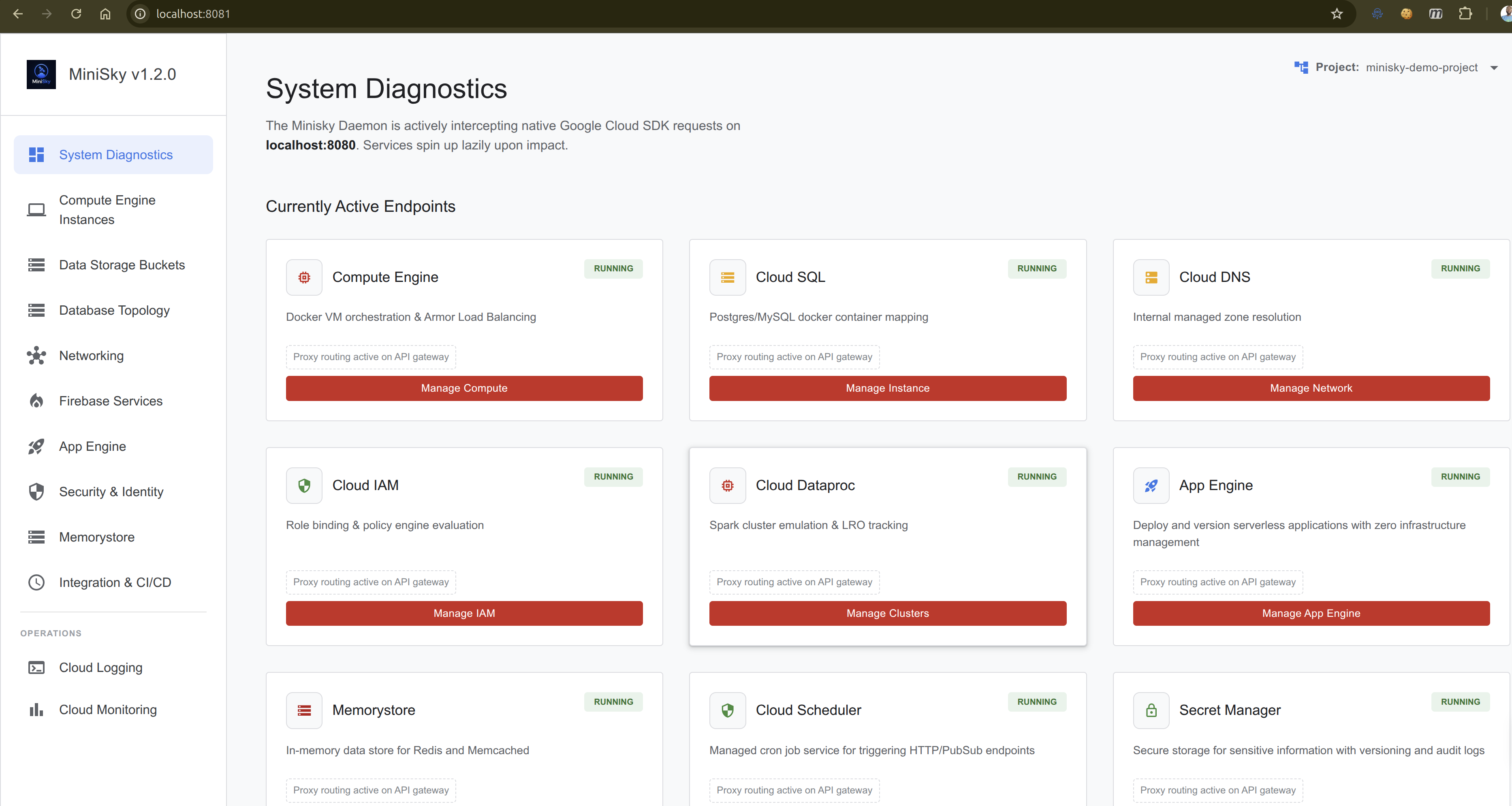Image resolution: width=1512 pixels, height=806 pixels.
Task: Go to Data Storage Buckets
Action: coord(113,265)
